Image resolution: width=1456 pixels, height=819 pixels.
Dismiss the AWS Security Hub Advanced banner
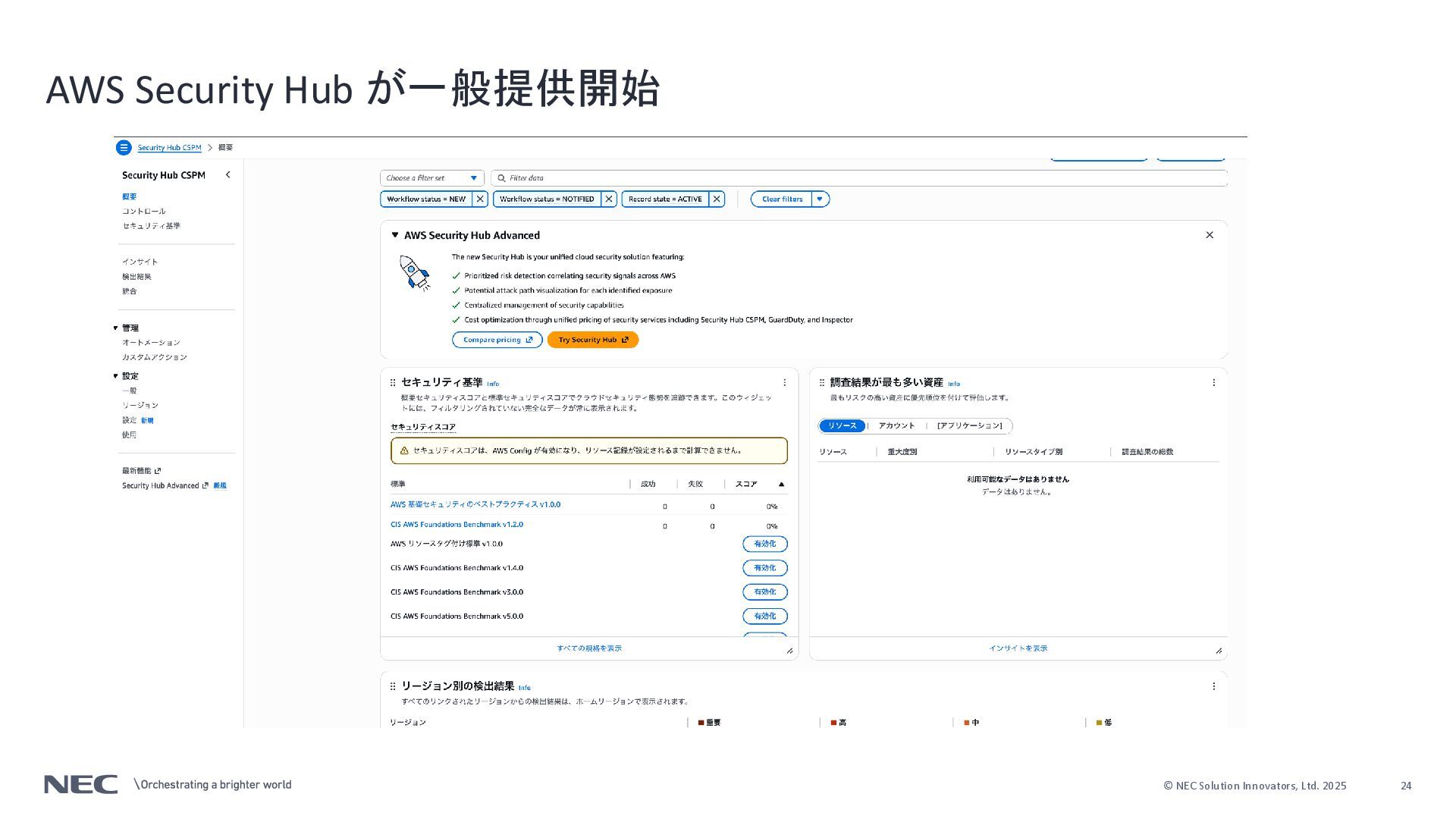coord(1210,235)
